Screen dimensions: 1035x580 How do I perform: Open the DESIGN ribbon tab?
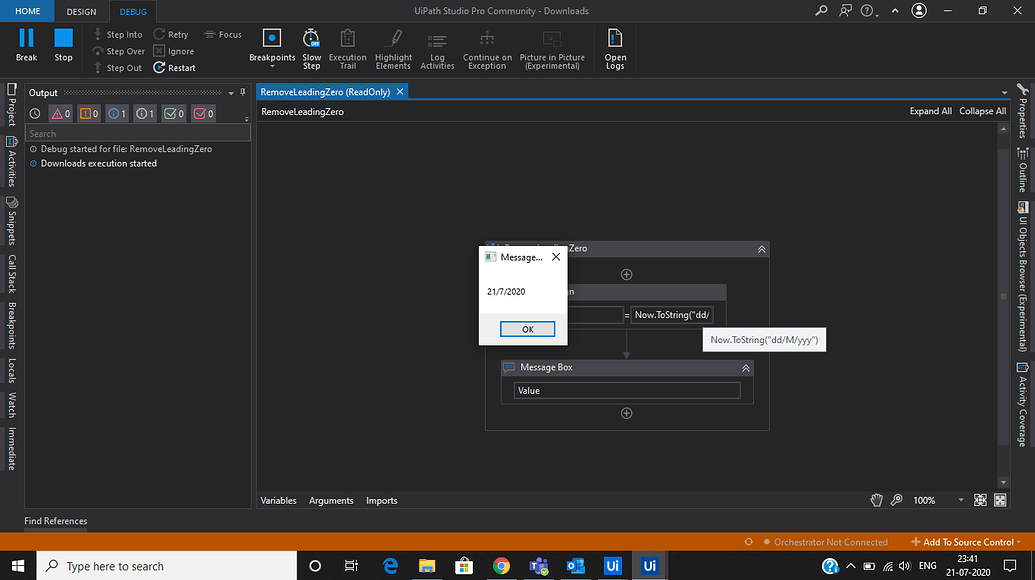pyautogui.click(x=80, y=12)
